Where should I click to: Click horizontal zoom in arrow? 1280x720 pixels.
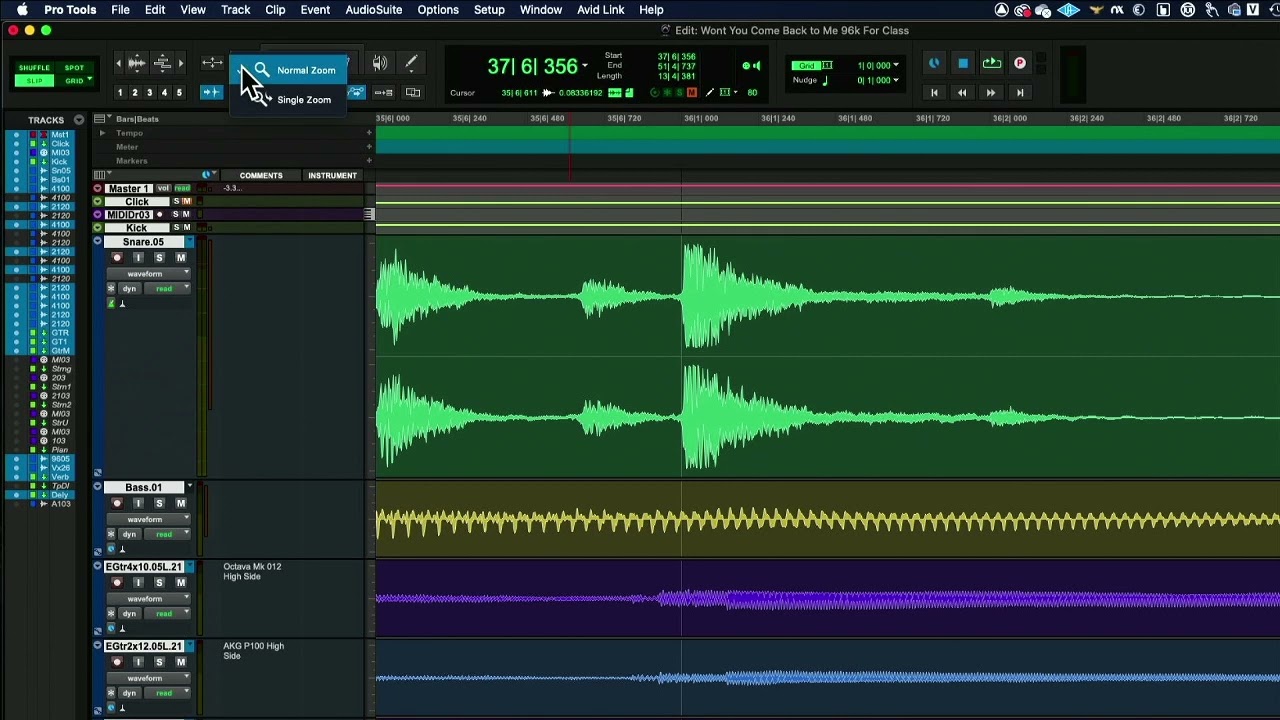click(x=181, y=64)
